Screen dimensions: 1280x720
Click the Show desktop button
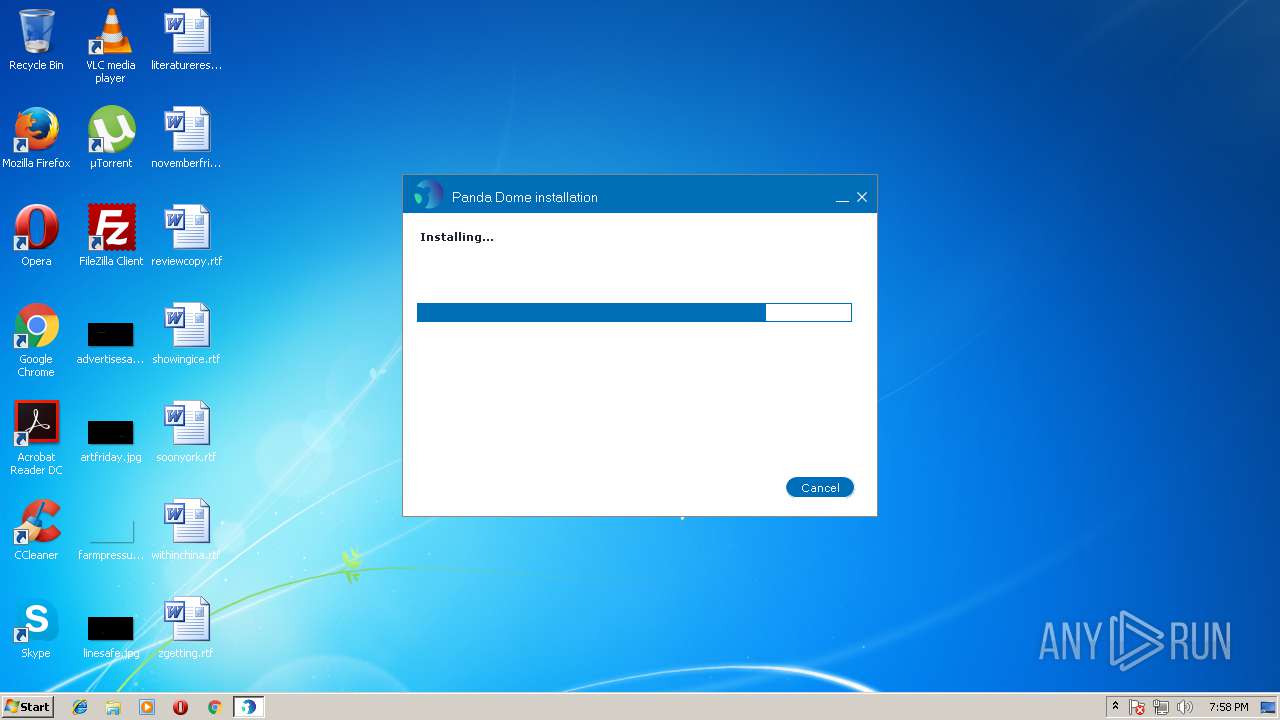1269,707
